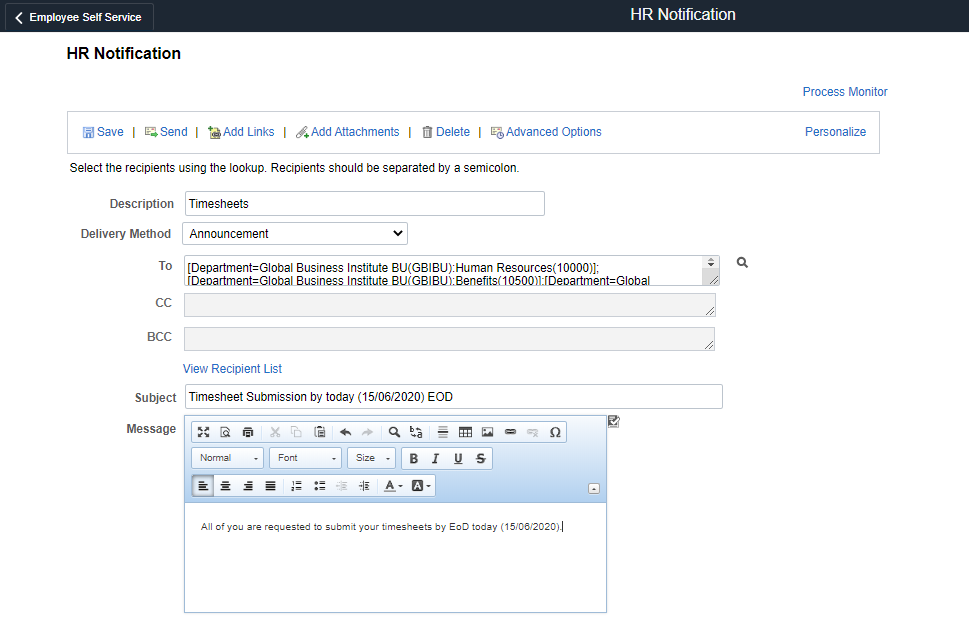
Task: Open View Recipient List
Action: (232, 368)
